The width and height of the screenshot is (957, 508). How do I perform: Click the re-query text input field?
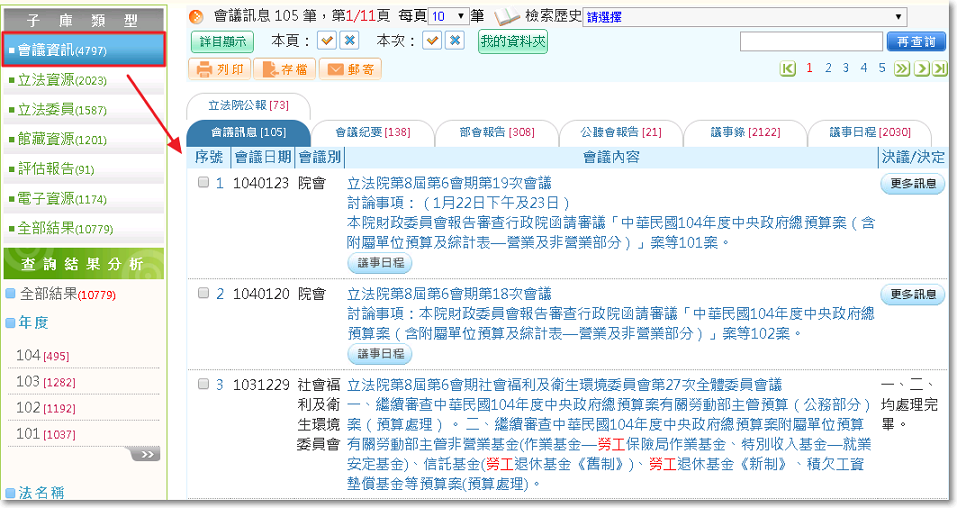[x=810, y=41]
